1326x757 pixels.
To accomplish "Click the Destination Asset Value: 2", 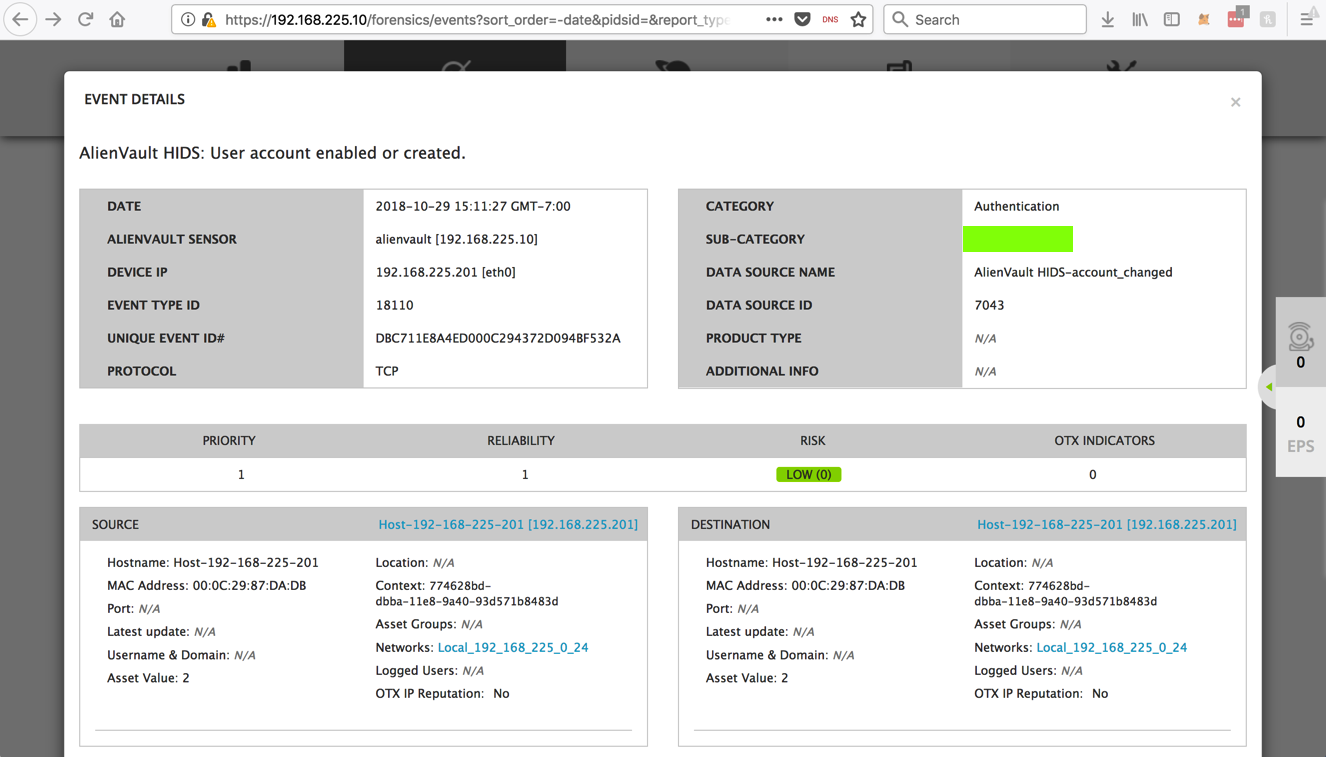I will [x=747, y=677].
